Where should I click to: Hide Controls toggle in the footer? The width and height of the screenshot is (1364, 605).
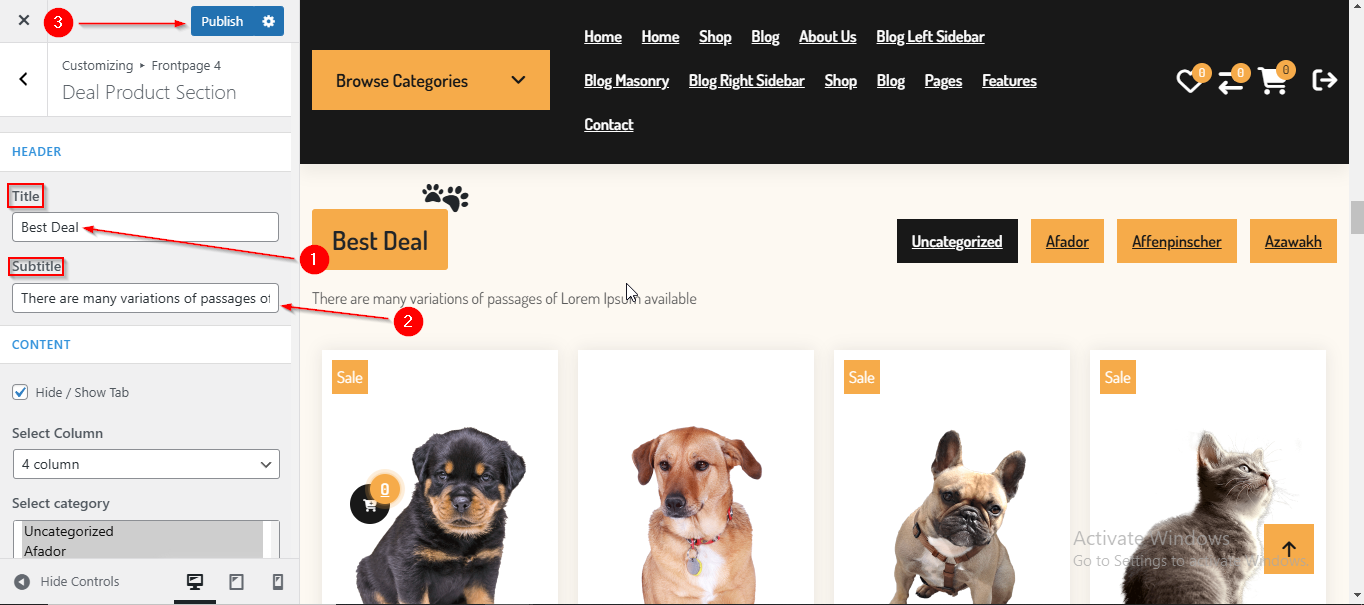coord(66,582)
